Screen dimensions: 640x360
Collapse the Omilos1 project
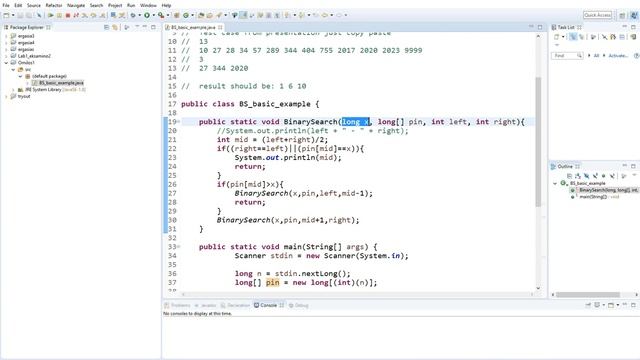point(6,63)
